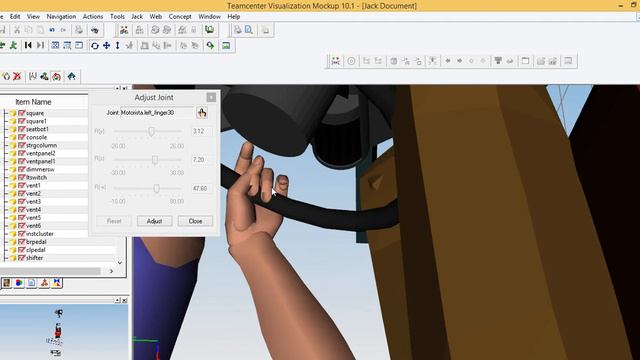This screenshot has width=640, height=360.
Task: Uncheck the vent1 item checkbox
Action: click(x=22, y=185)
